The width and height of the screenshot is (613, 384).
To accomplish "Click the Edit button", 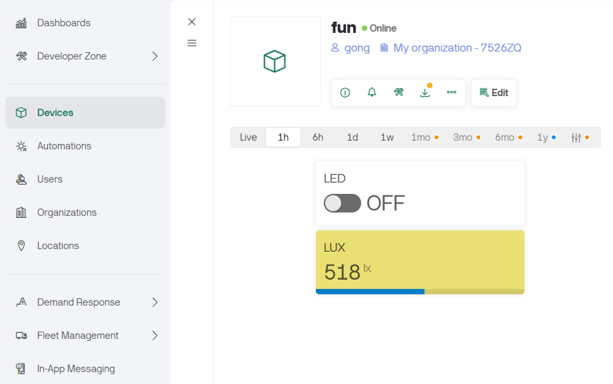I will (494, 93).
